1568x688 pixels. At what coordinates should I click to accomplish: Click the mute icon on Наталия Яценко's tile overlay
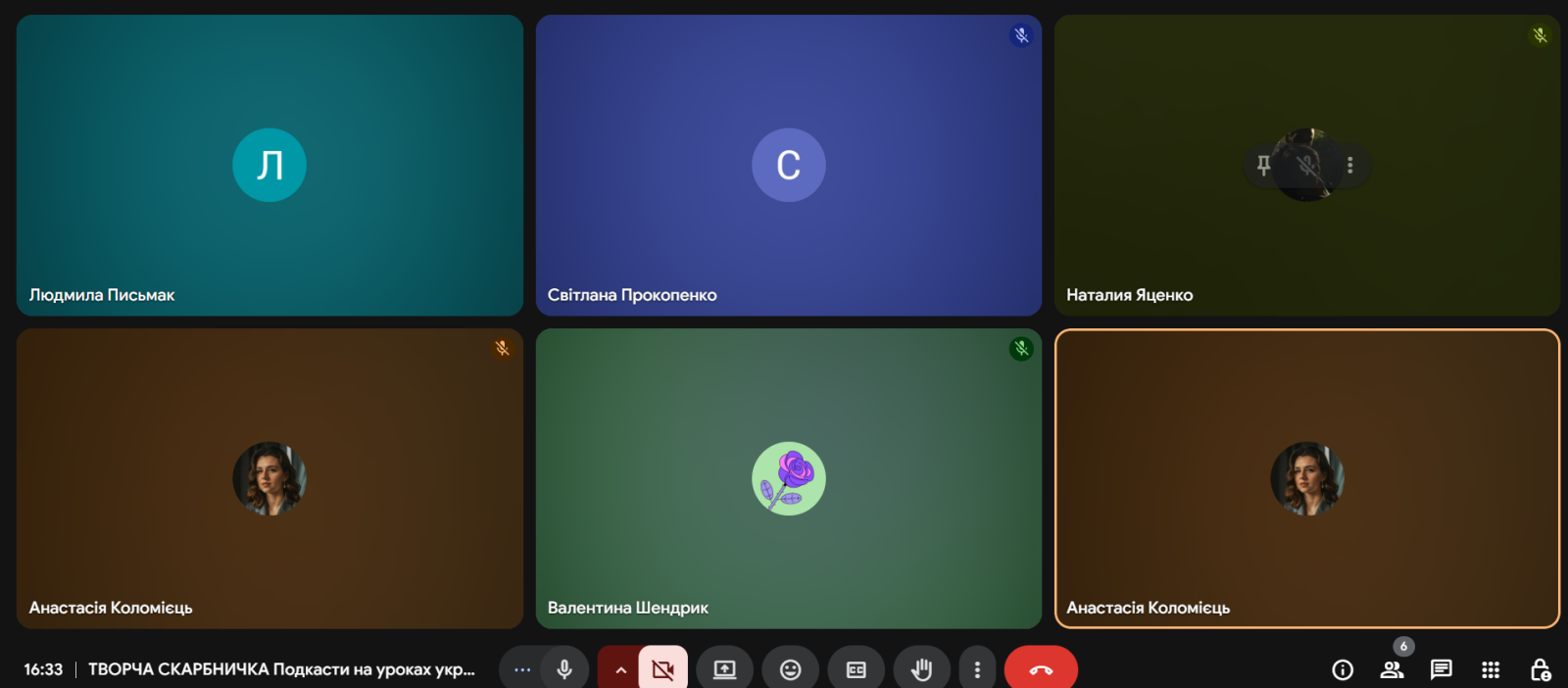[1306, 166]
